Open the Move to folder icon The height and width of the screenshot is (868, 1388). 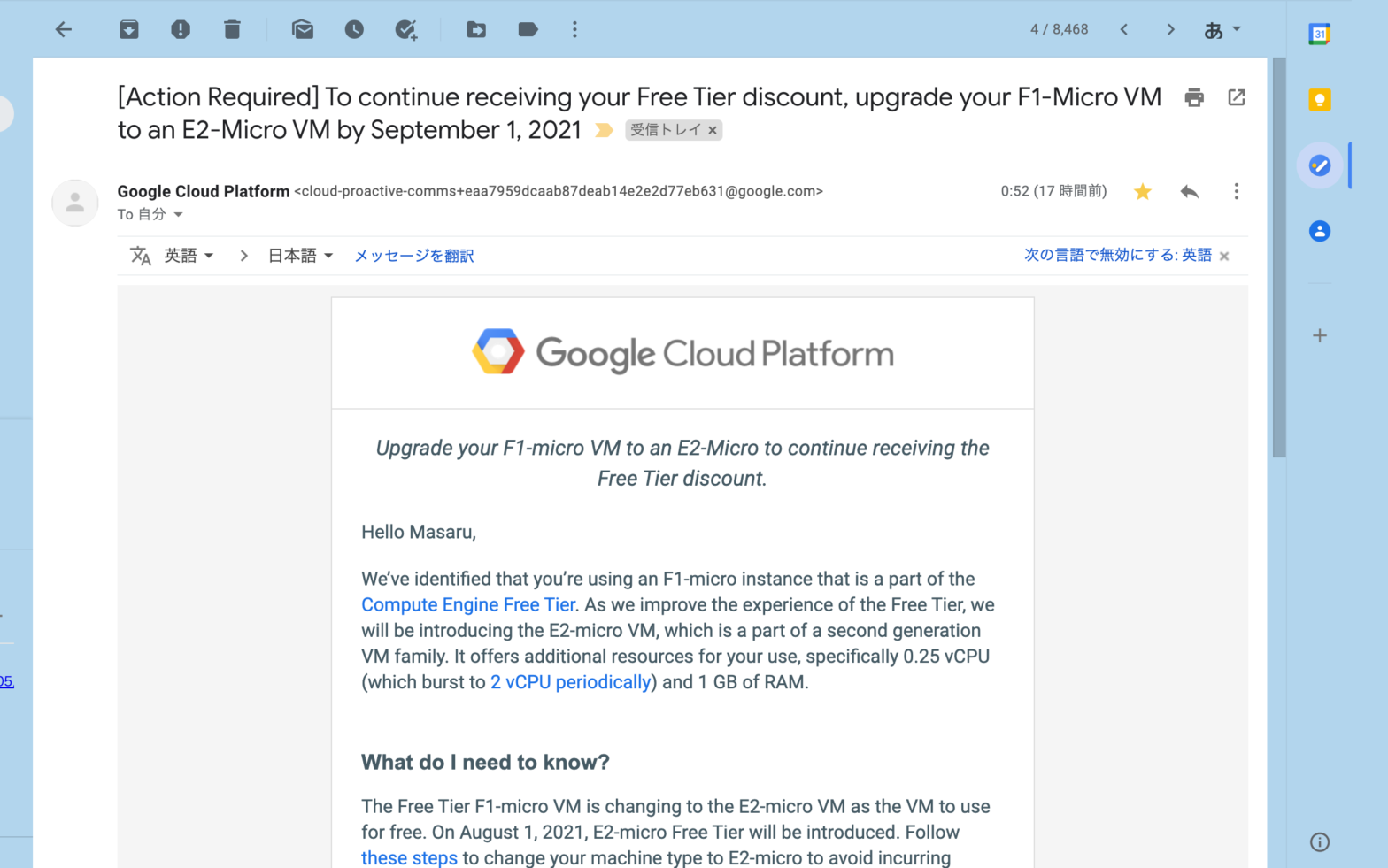click(x=476, y=30)
